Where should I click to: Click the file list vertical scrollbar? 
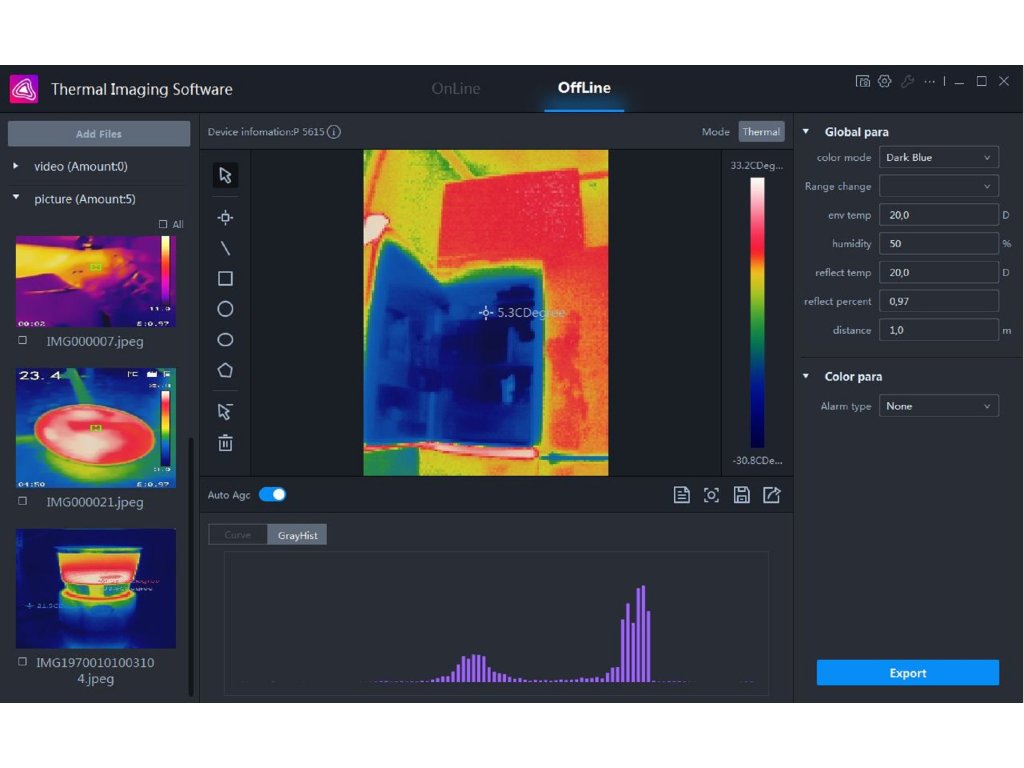coord(191,567)
